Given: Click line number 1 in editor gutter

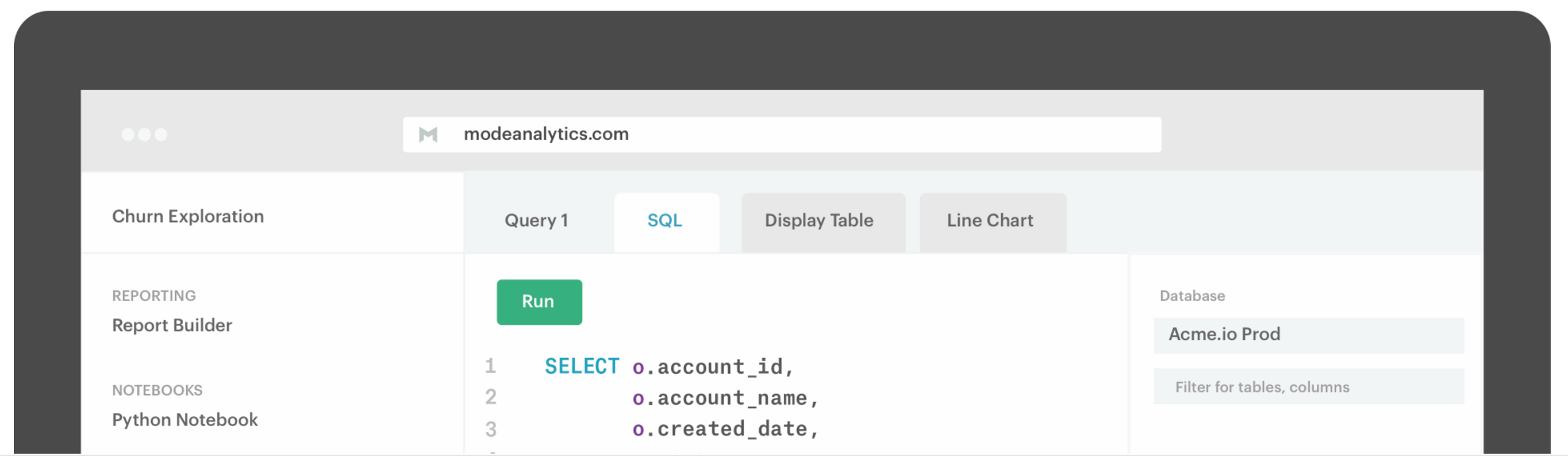Looking at the screenshot, I should [x=490, y=366].
